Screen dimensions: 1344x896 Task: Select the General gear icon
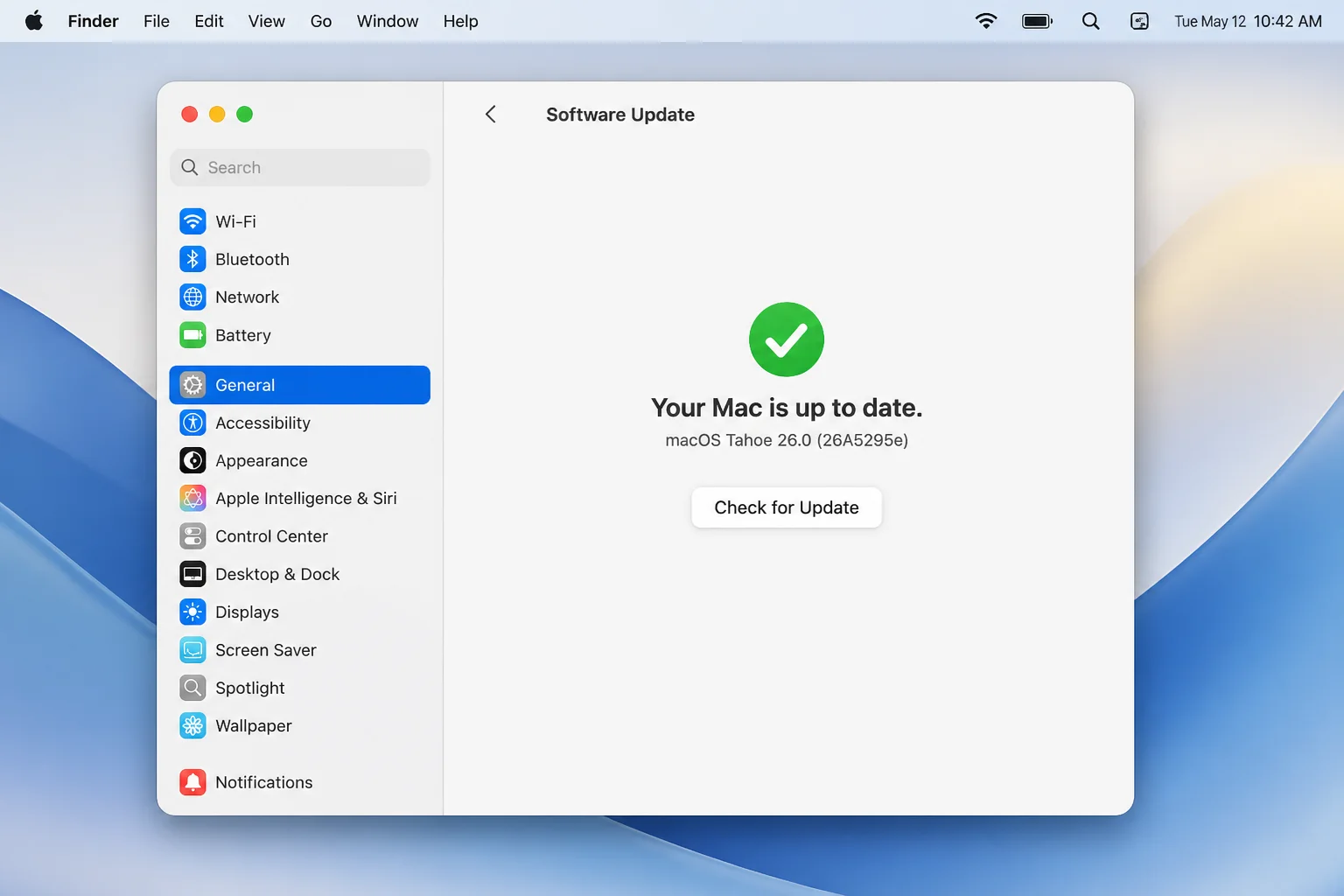pos(192,385)
